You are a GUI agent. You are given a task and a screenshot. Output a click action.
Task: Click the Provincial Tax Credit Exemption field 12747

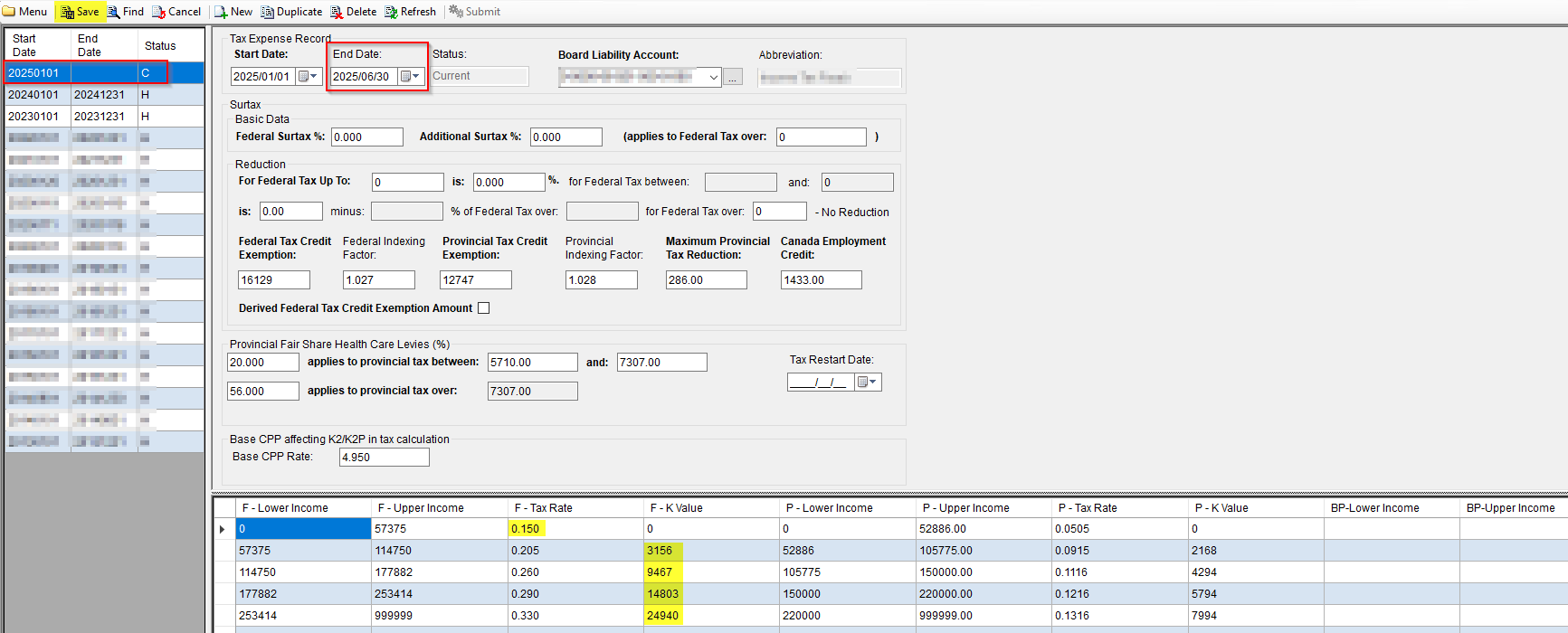[x=476, y=280]
